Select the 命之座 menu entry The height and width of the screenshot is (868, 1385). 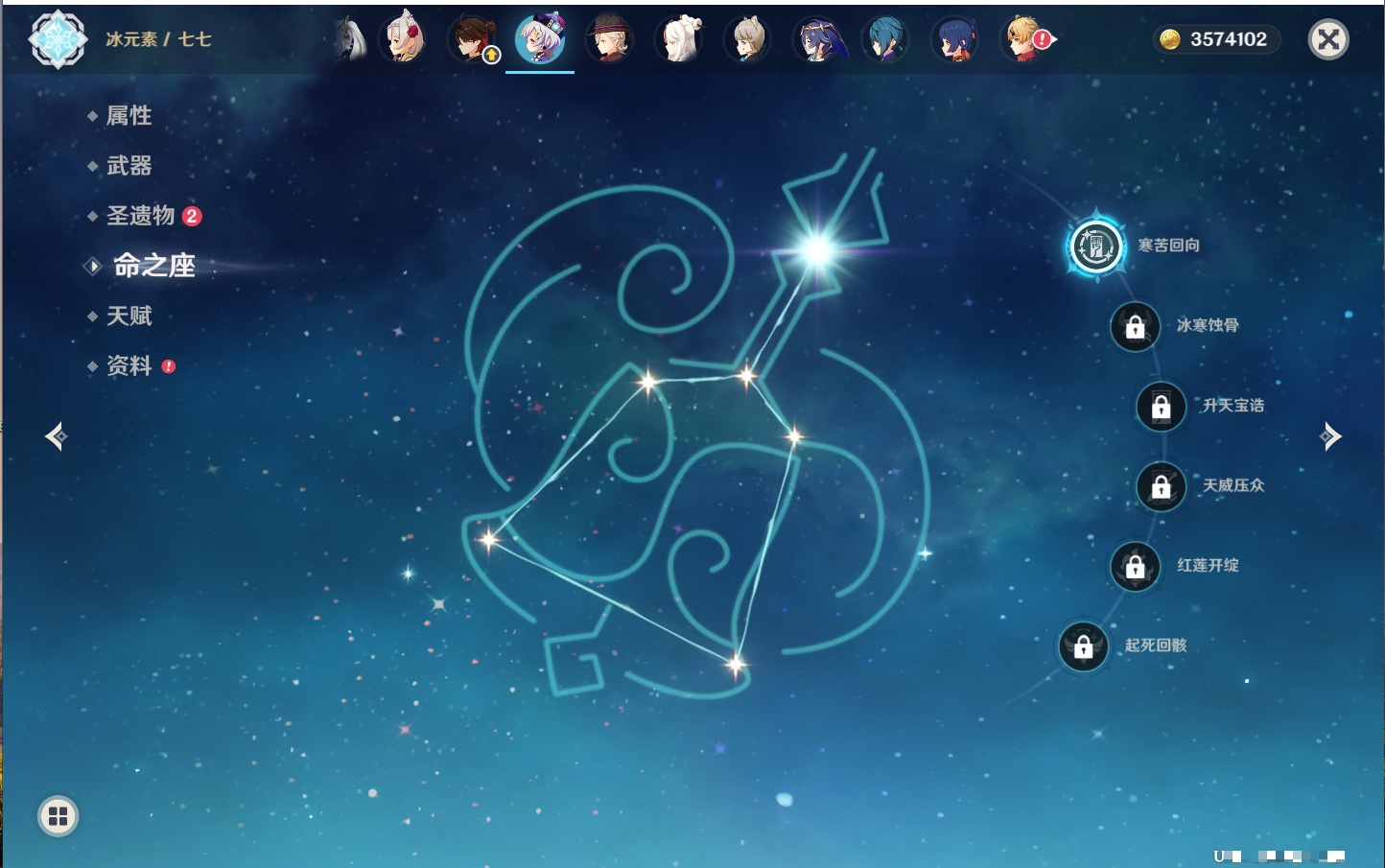coord(154,266)
